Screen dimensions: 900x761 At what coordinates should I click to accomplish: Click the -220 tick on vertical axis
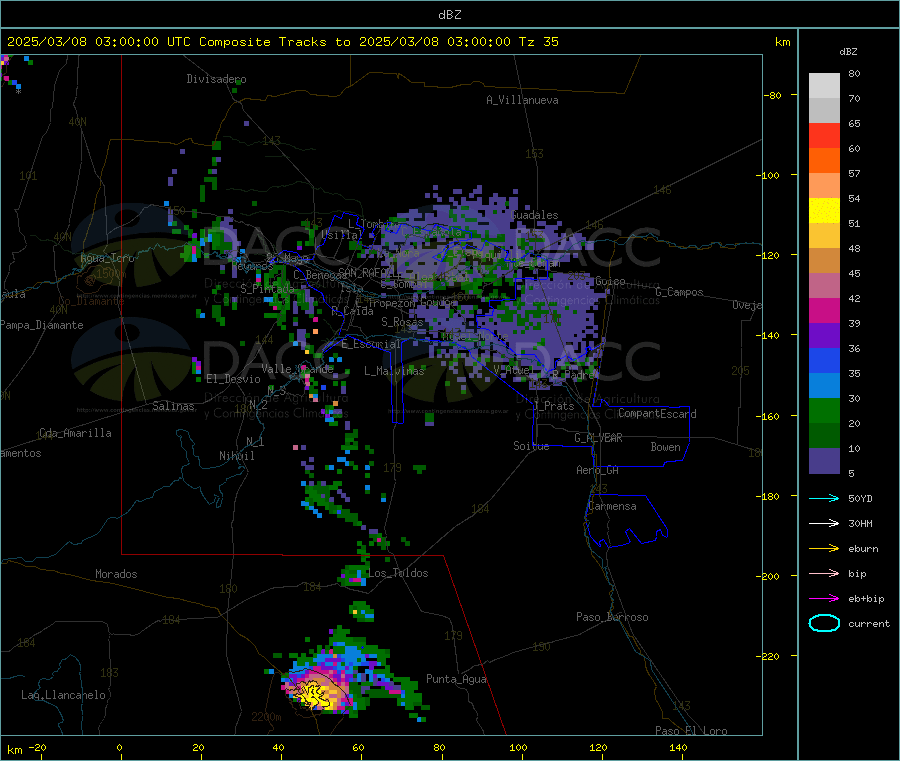pyautogui.click(x=770, y=656)
